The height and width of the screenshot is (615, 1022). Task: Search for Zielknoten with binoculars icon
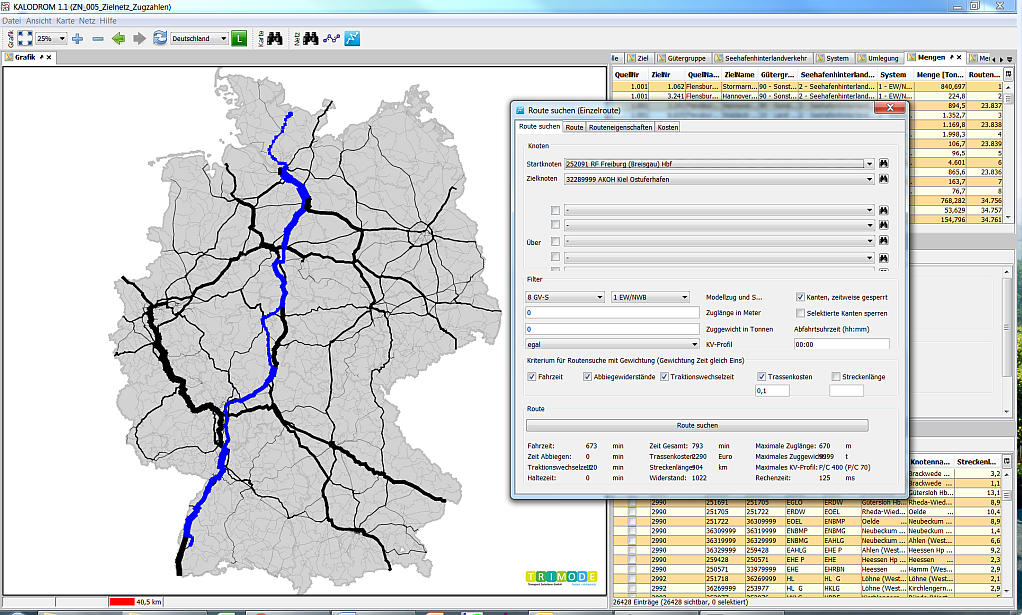[884, 179]
